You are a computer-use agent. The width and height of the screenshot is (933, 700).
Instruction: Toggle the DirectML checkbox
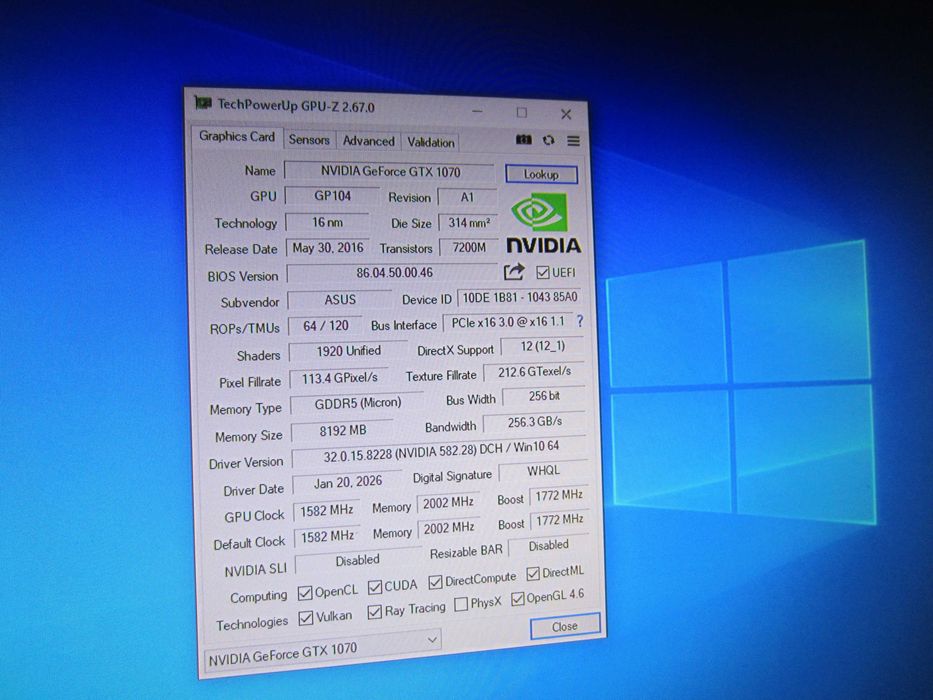pos(533,573)
